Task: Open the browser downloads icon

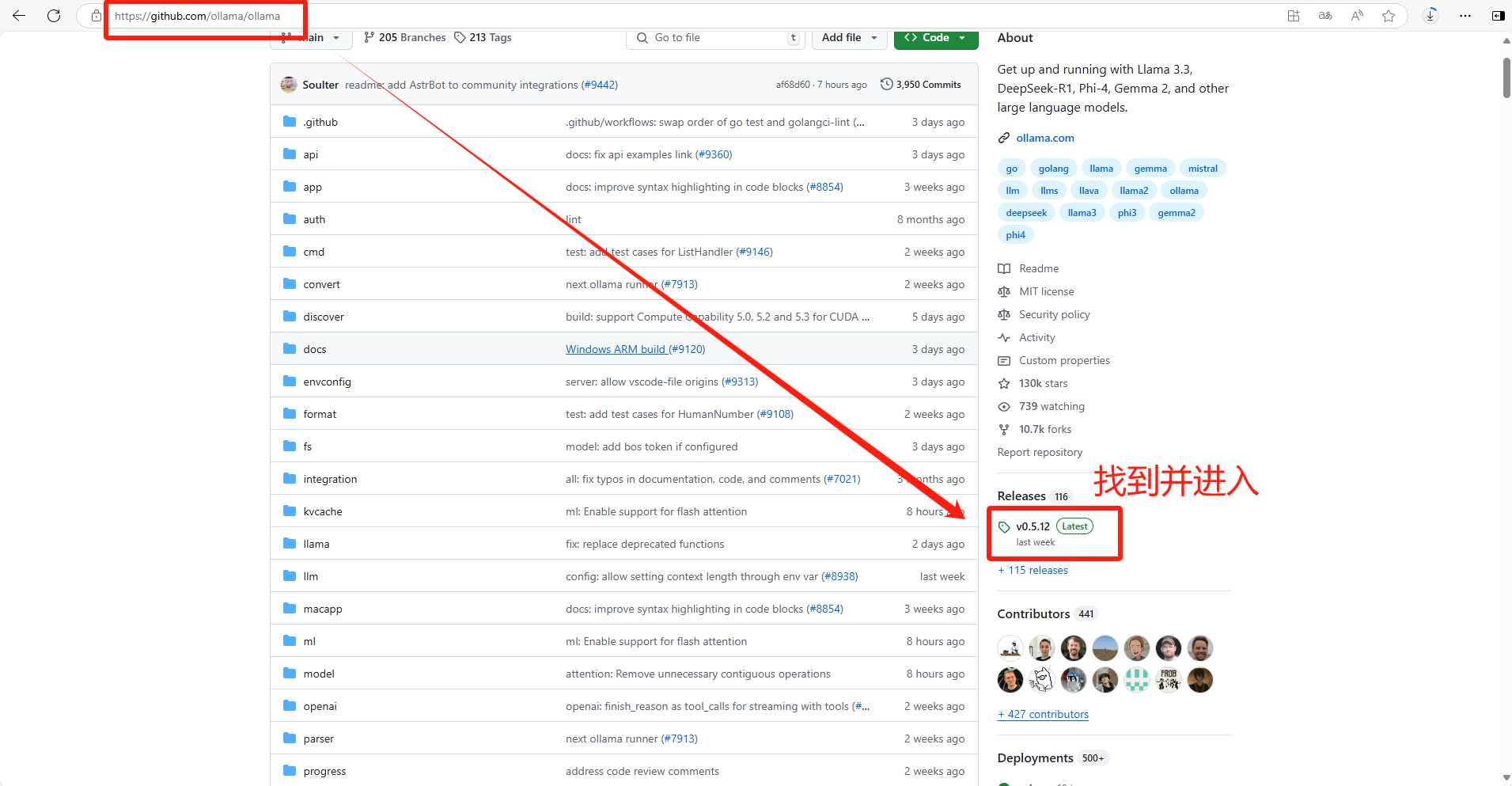Action: [x=1431, y=15]
